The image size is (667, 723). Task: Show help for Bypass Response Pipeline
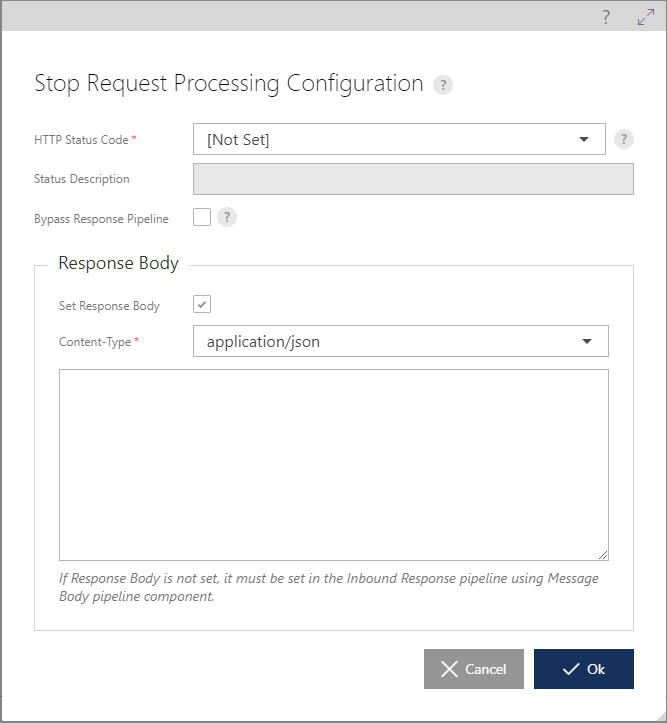pos(227,217)
